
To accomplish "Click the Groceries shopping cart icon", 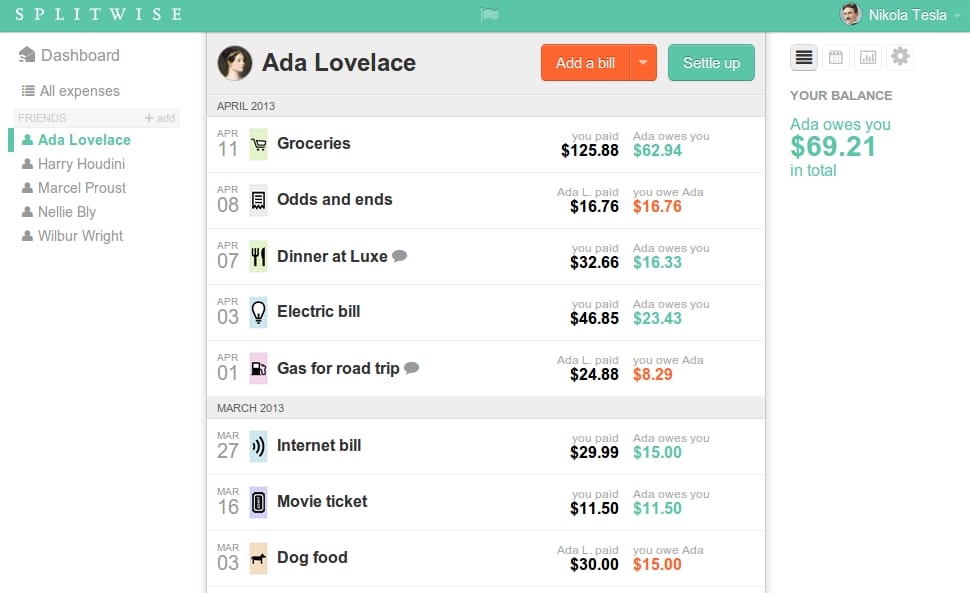I will coord(259,144).
